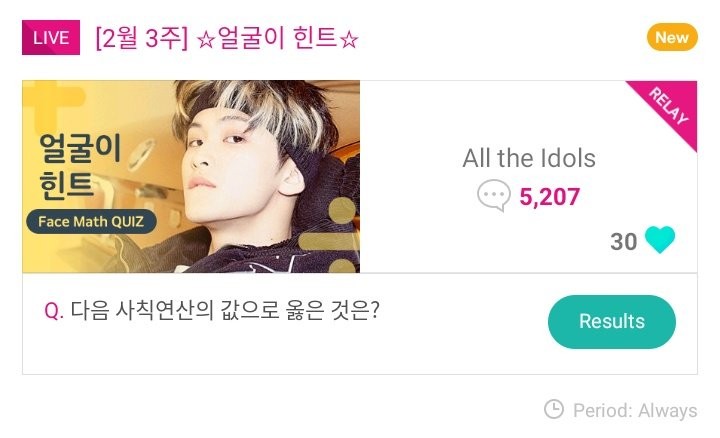This screenshot has height=438, width=720.
Task: Click the '얼굴이 힌트' banner text on thumbnail
Action: 80,166
